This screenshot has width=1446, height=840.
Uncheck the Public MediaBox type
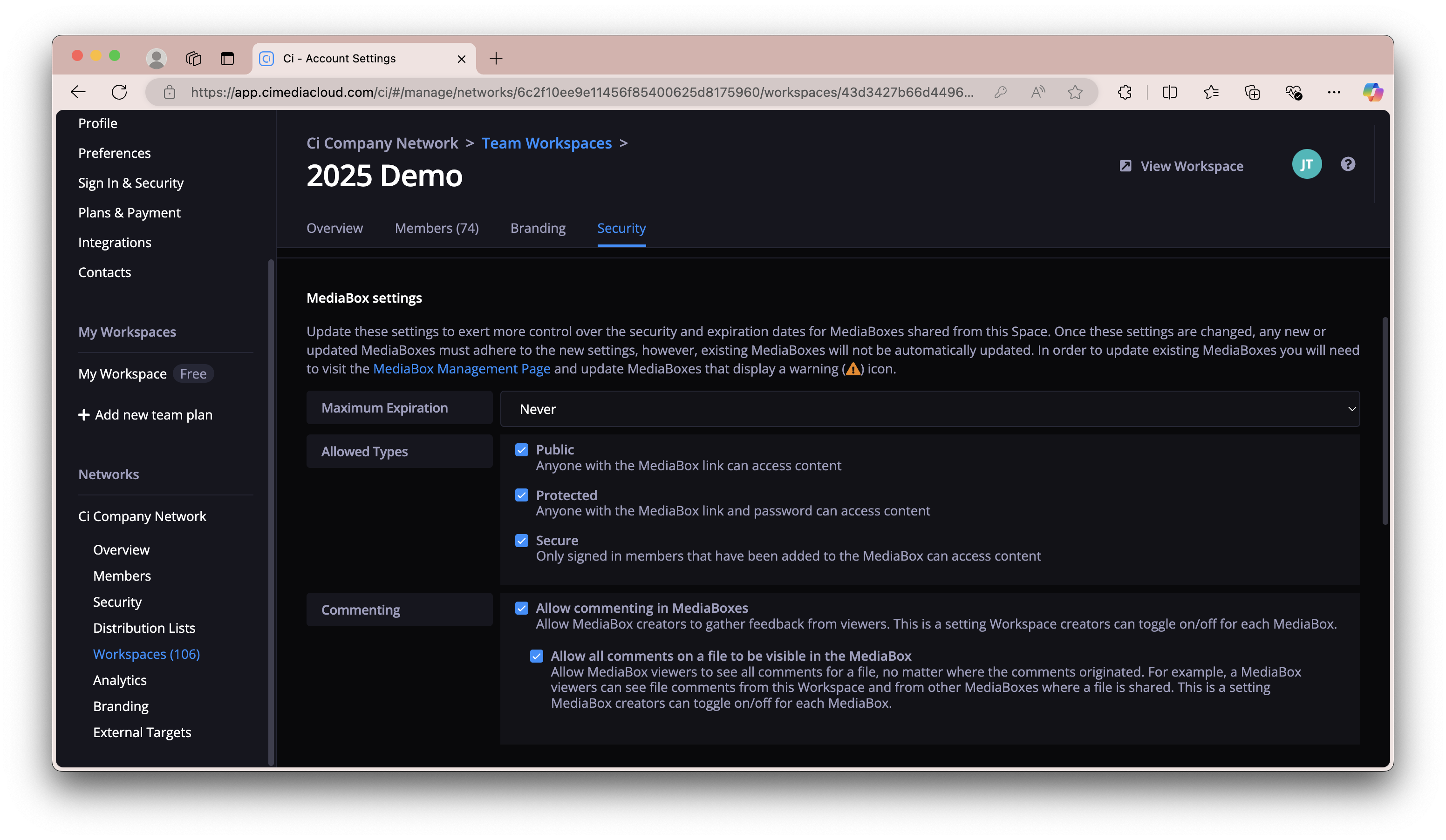(x=522, y=450)
